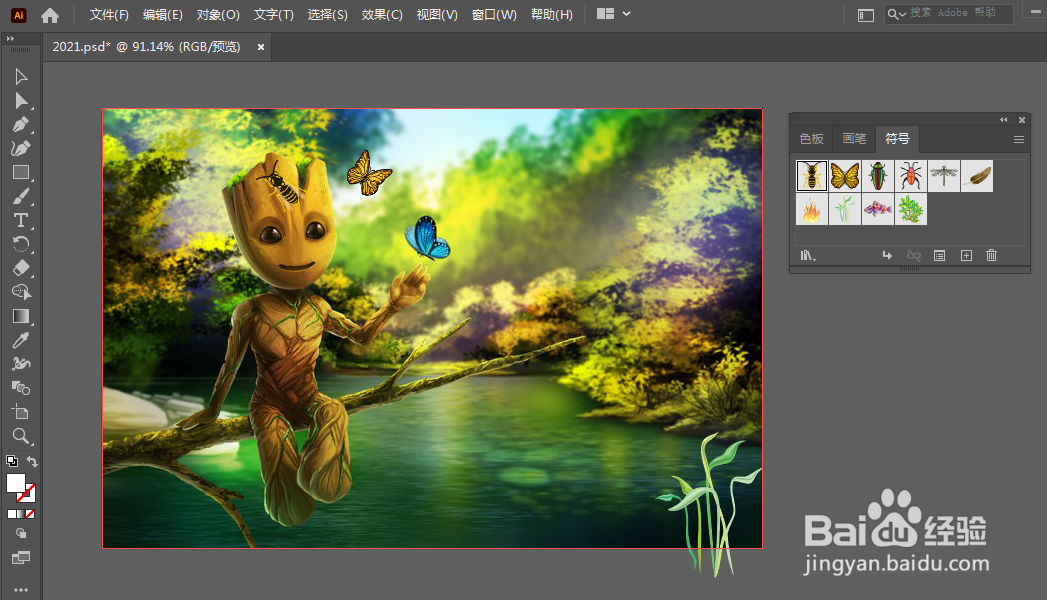Select the Paintbrush tool

tap(21, 196)
